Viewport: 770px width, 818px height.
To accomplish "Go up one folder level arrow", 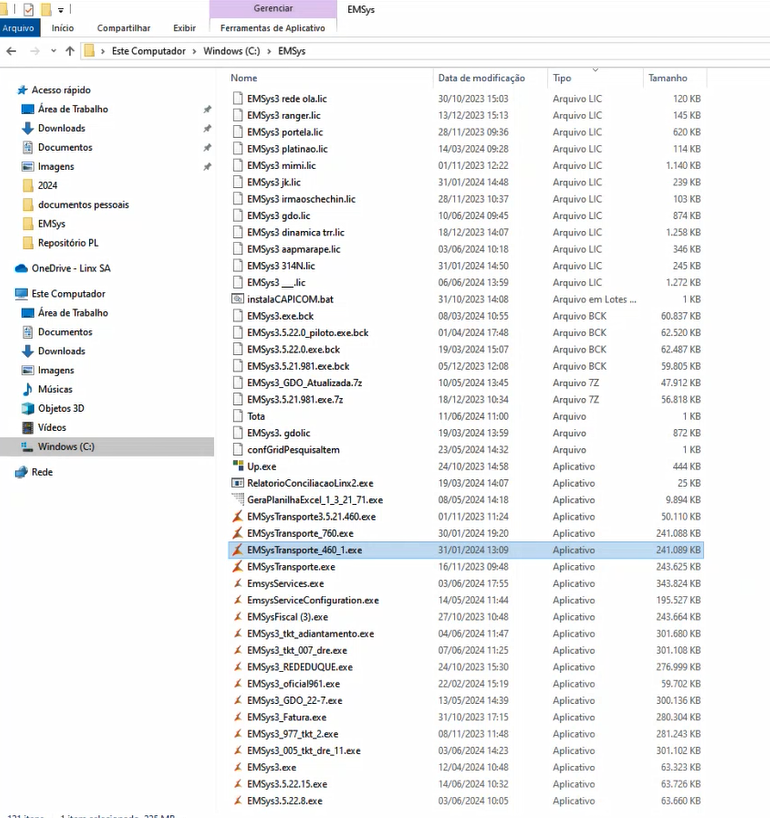I will (x=70, y=51).
